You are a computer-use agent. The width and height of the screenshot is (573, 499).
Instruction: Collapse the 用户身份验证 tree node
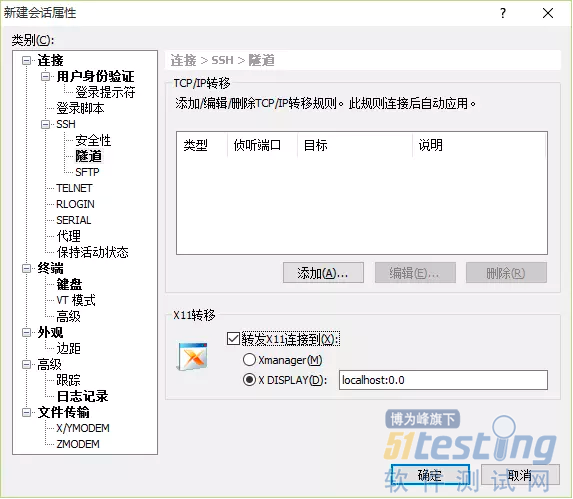coord(46,76)
